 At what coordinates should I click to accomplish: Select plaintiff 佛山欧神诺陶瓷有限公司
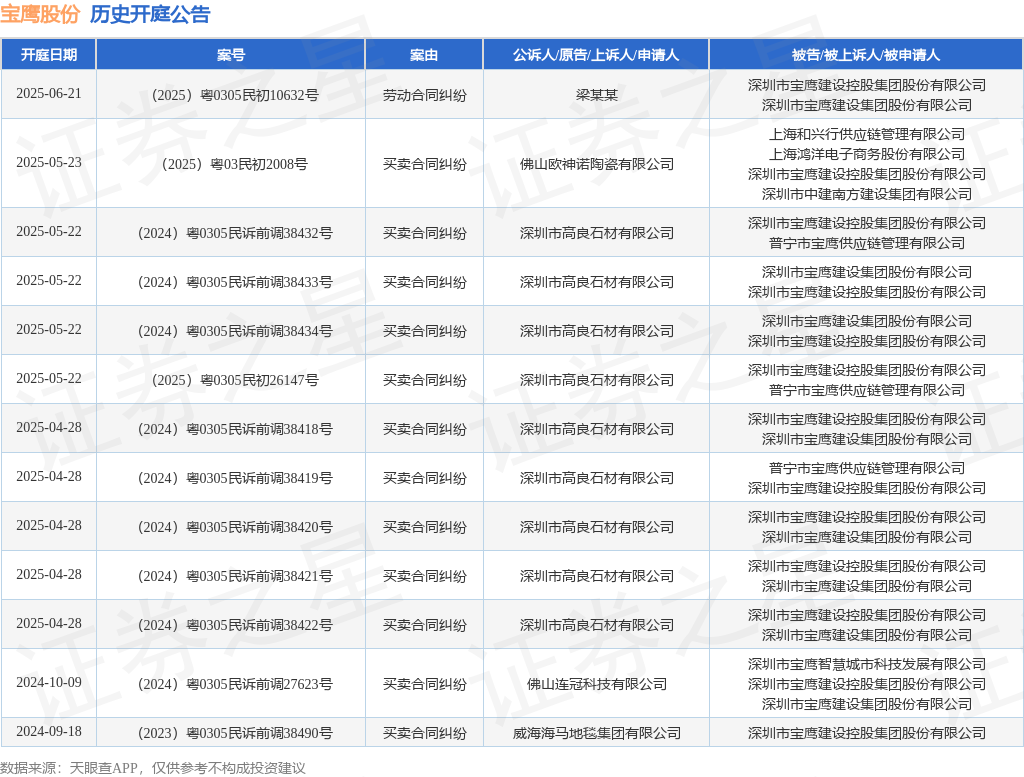click(x=597, y=164)
